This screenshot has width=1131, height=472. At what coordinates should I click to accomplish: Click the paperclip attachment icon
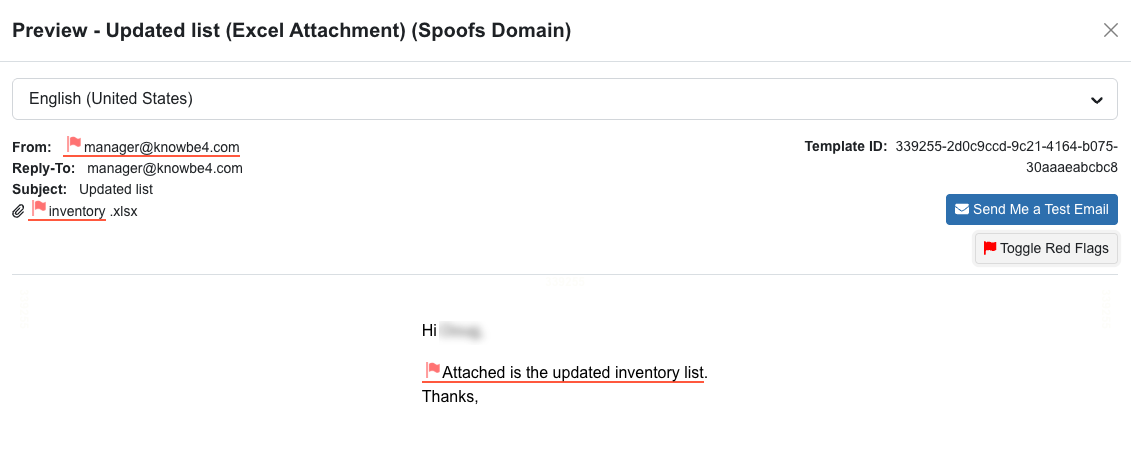tap(18, 211)
